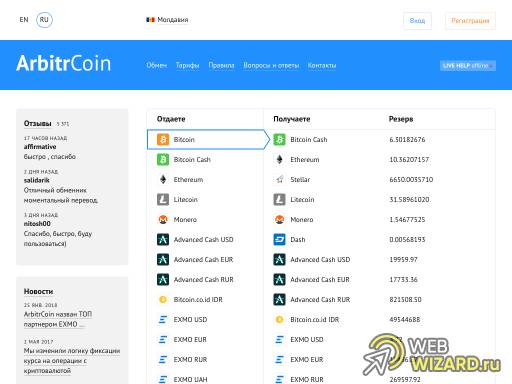
Task: Pick the Litecoin icon in the Отдаете column
Action: pos(163,199)
